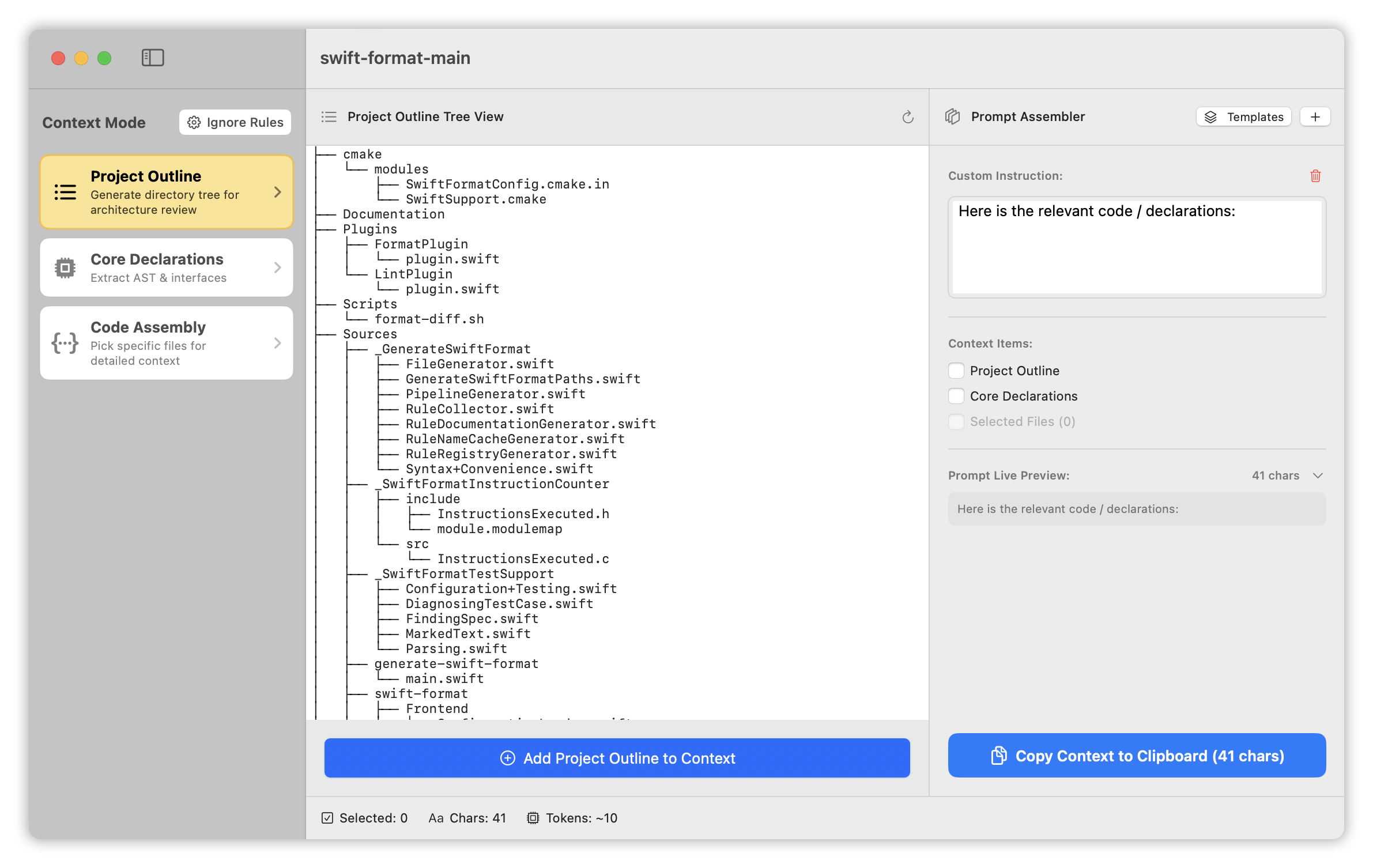Screen dimensions: 1373x868
Task: Click main.swift under generate-swift-format
Action: point(445,678)
